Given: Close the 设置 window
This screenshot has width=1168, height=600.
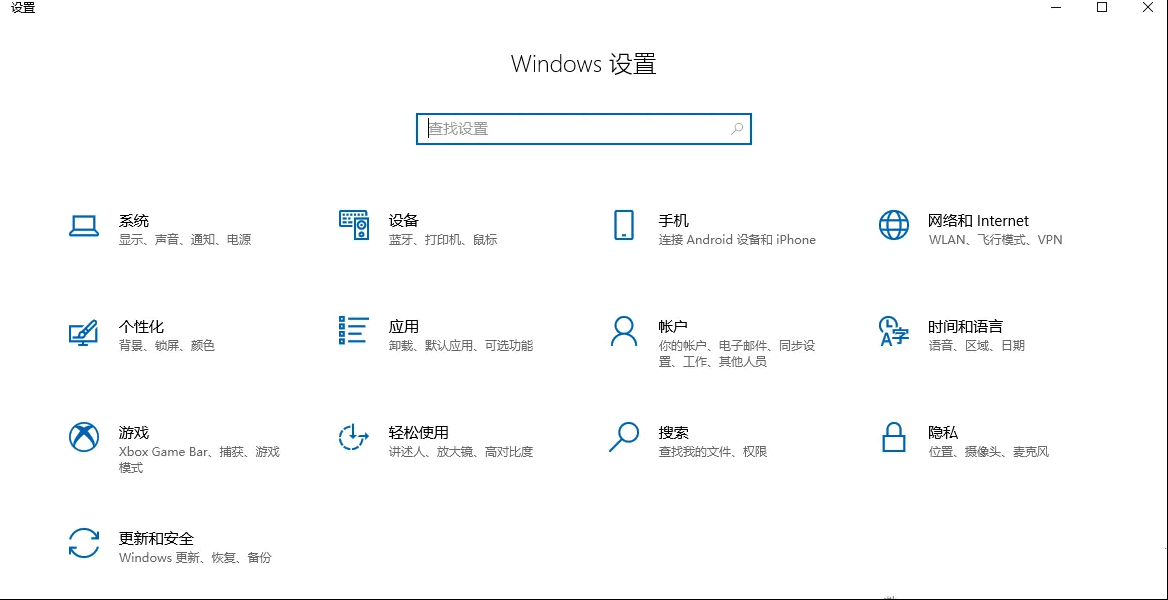Looking at the screenshot, I should point(1147,7).
